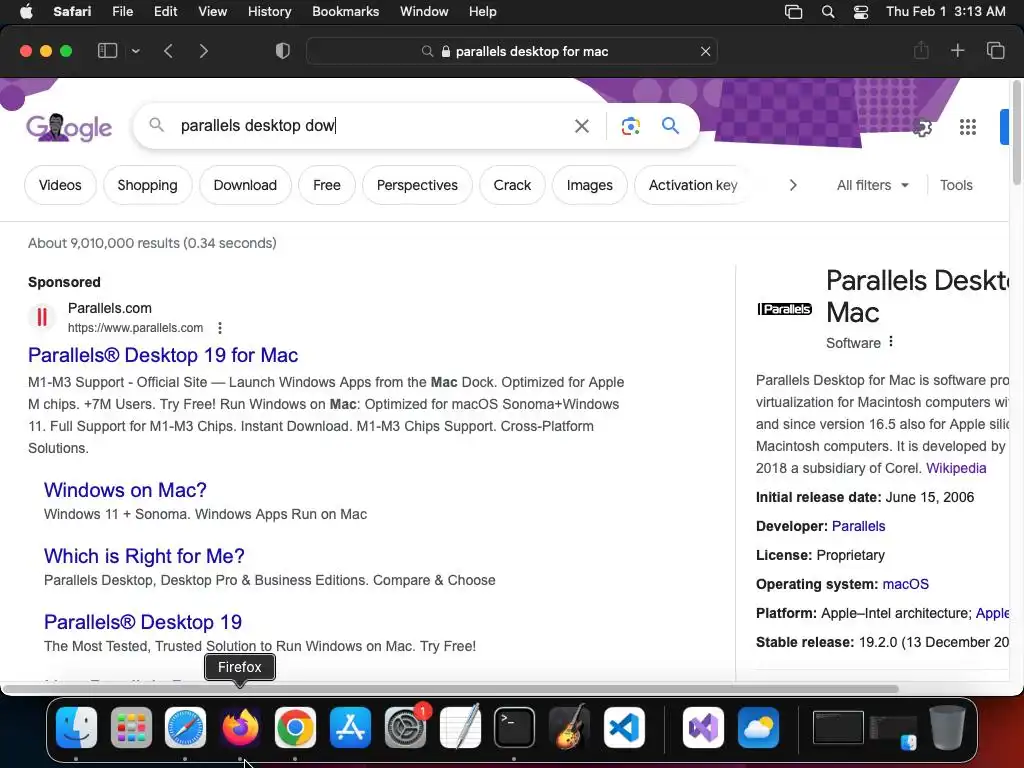Screen dimensions: 1024x768
Task: Click the Parallels.com favicon
Action: tap(42, 317)
